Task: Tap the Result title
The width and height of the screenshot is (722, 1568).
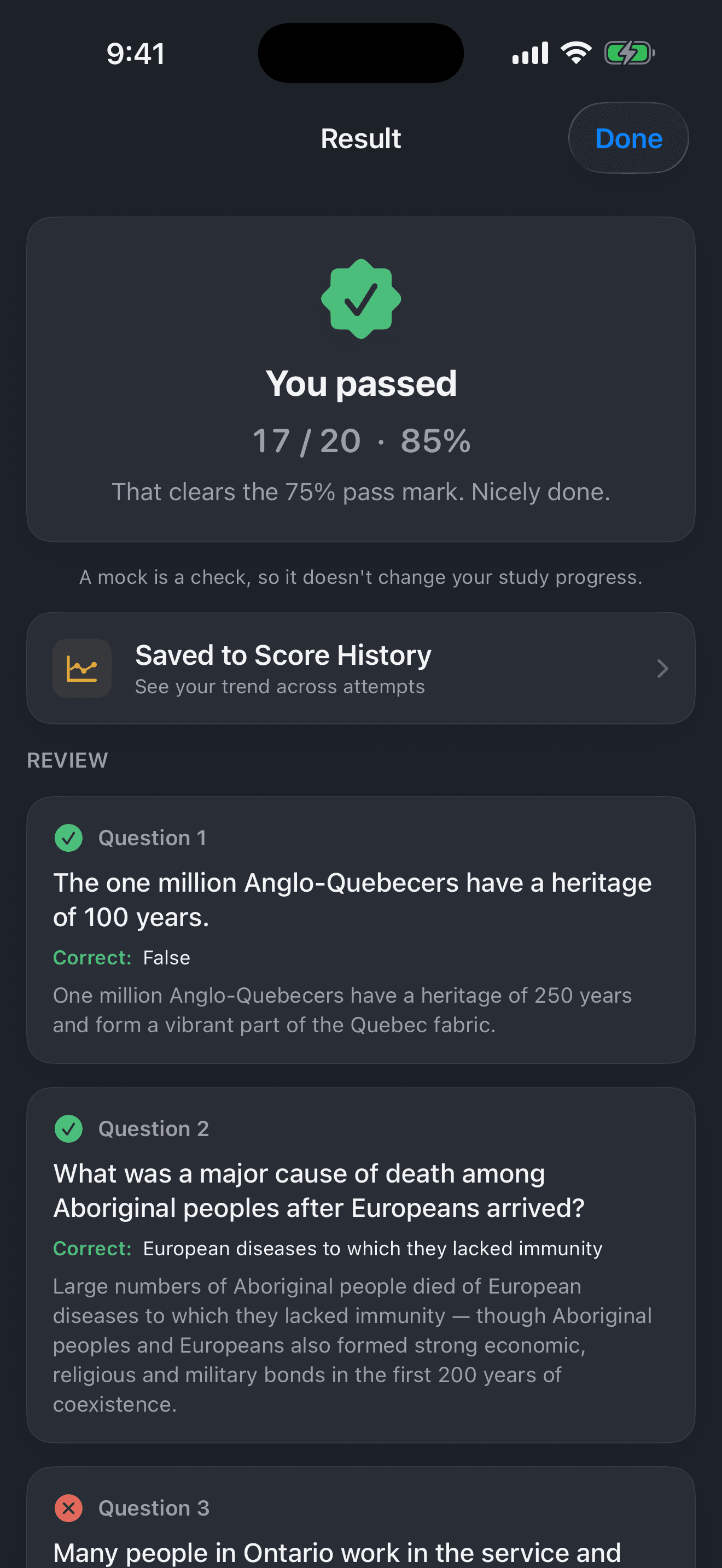Action: coord(361,138)
